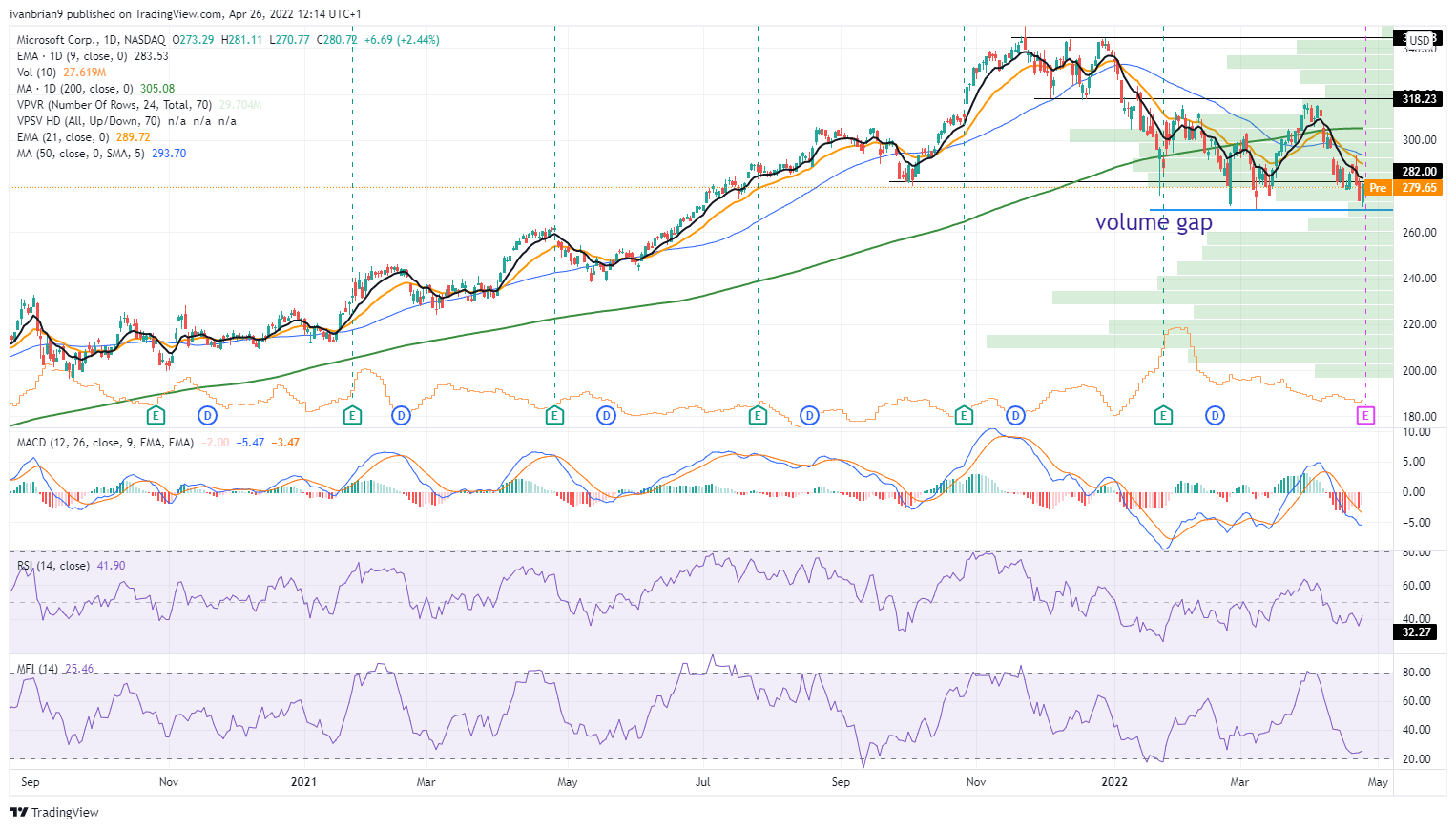Viewport: 1456px width, 829px height.
Task: Click the MA 200 indicator legend
Action: pos(95,89)
